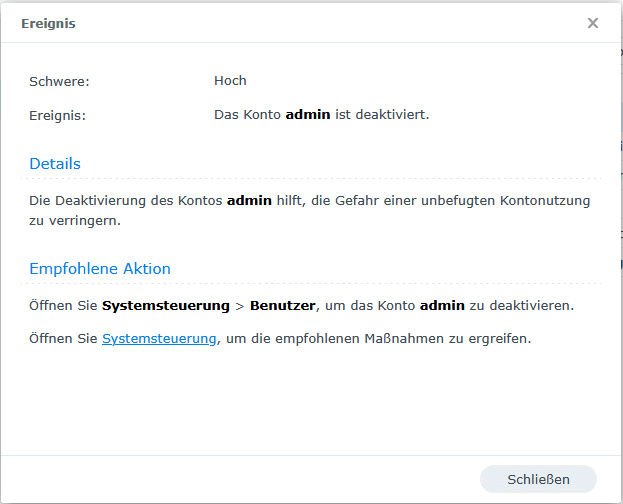Open the underlined Systemsteuerung link

tap(159, 339)
